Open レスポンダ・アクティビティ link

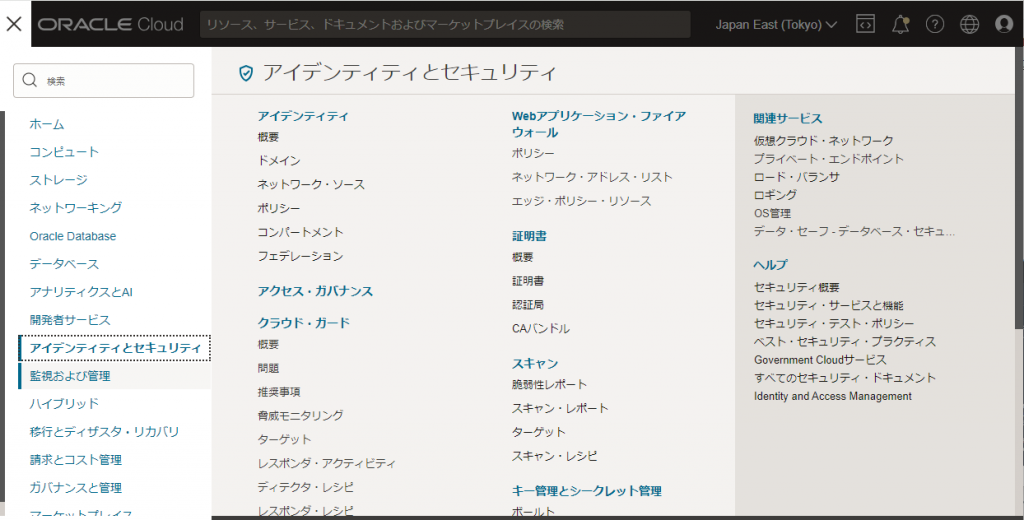tap(327, 463)
